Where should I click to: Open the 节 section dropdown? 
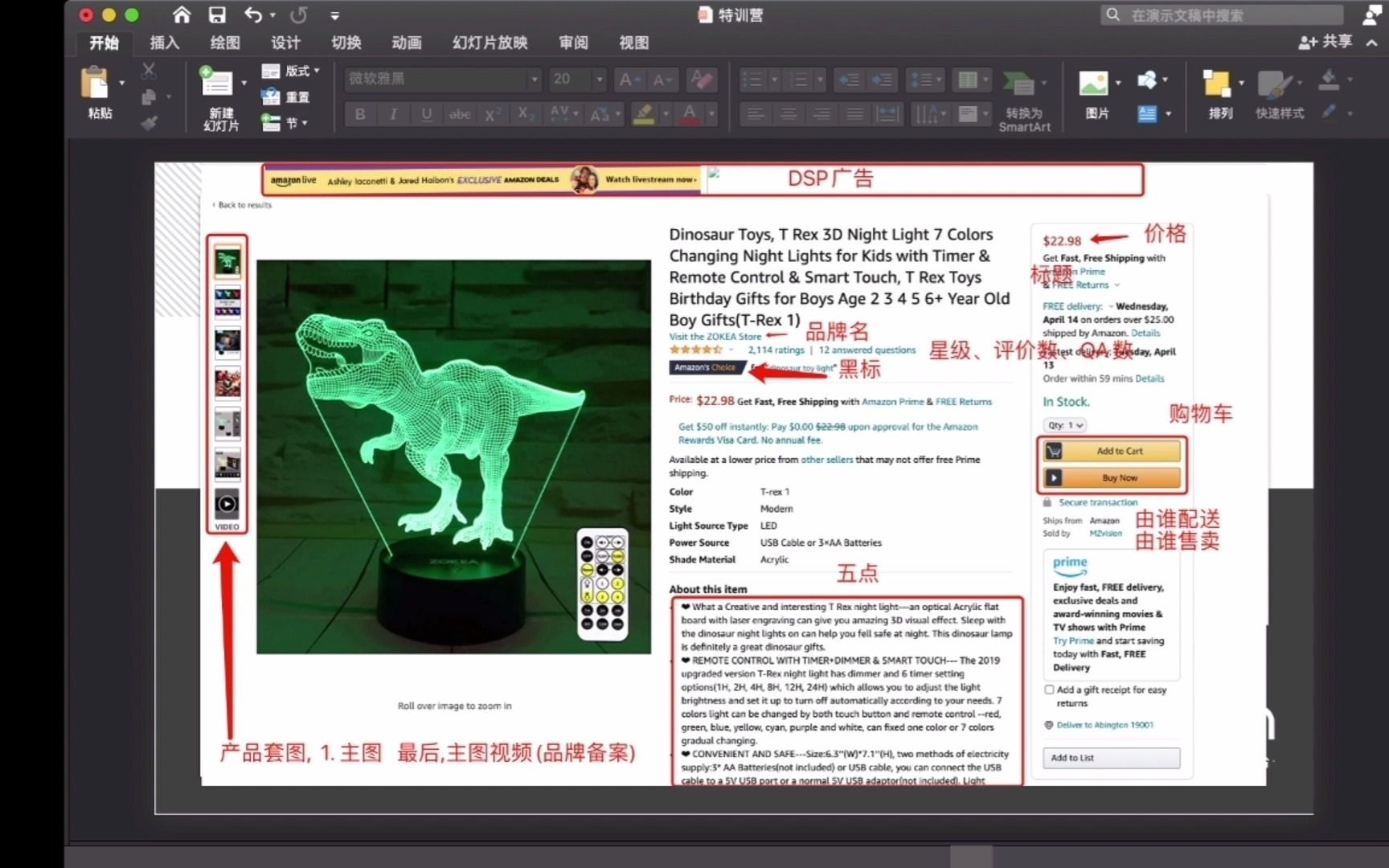[285, 123]
